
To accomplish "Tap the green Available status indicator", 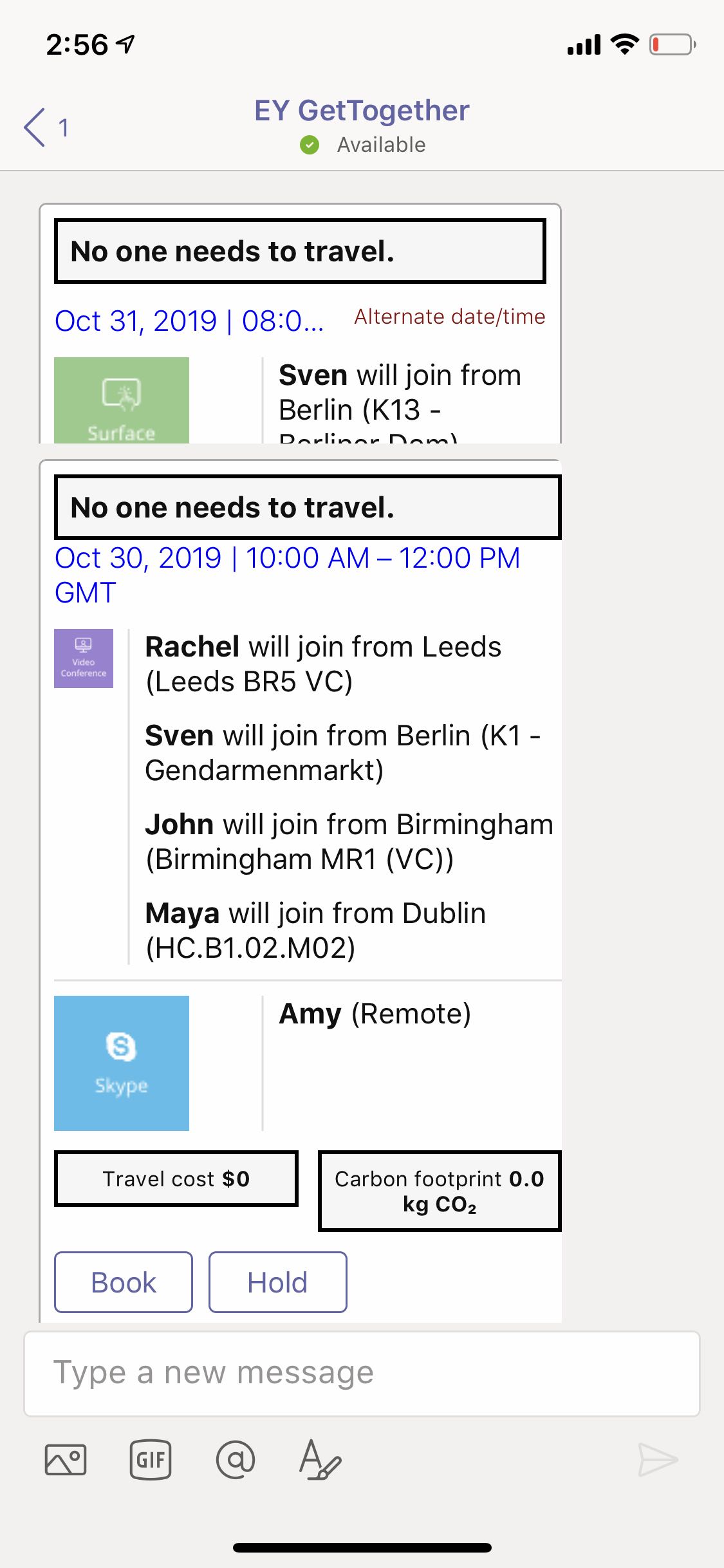I will coord(310,144).
